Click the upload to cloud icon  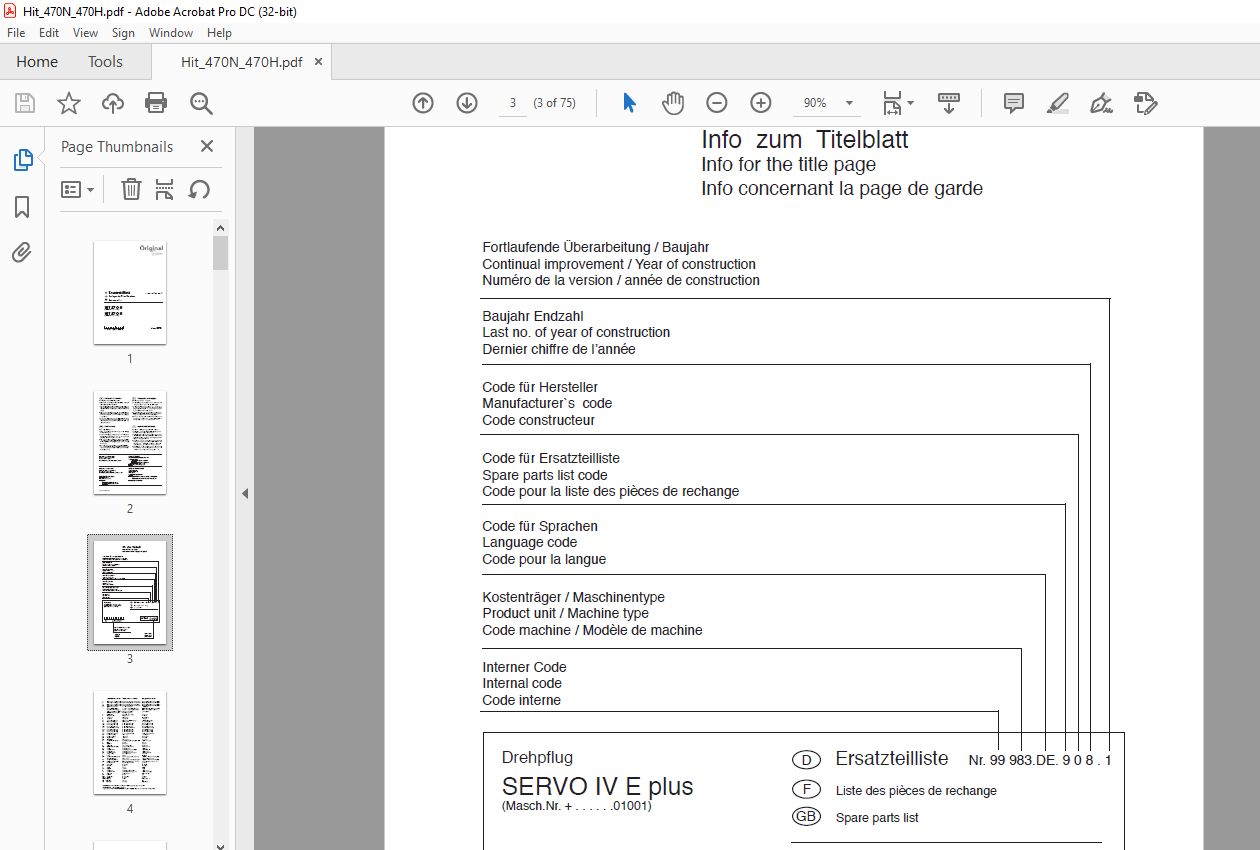[x=113, y=103]
